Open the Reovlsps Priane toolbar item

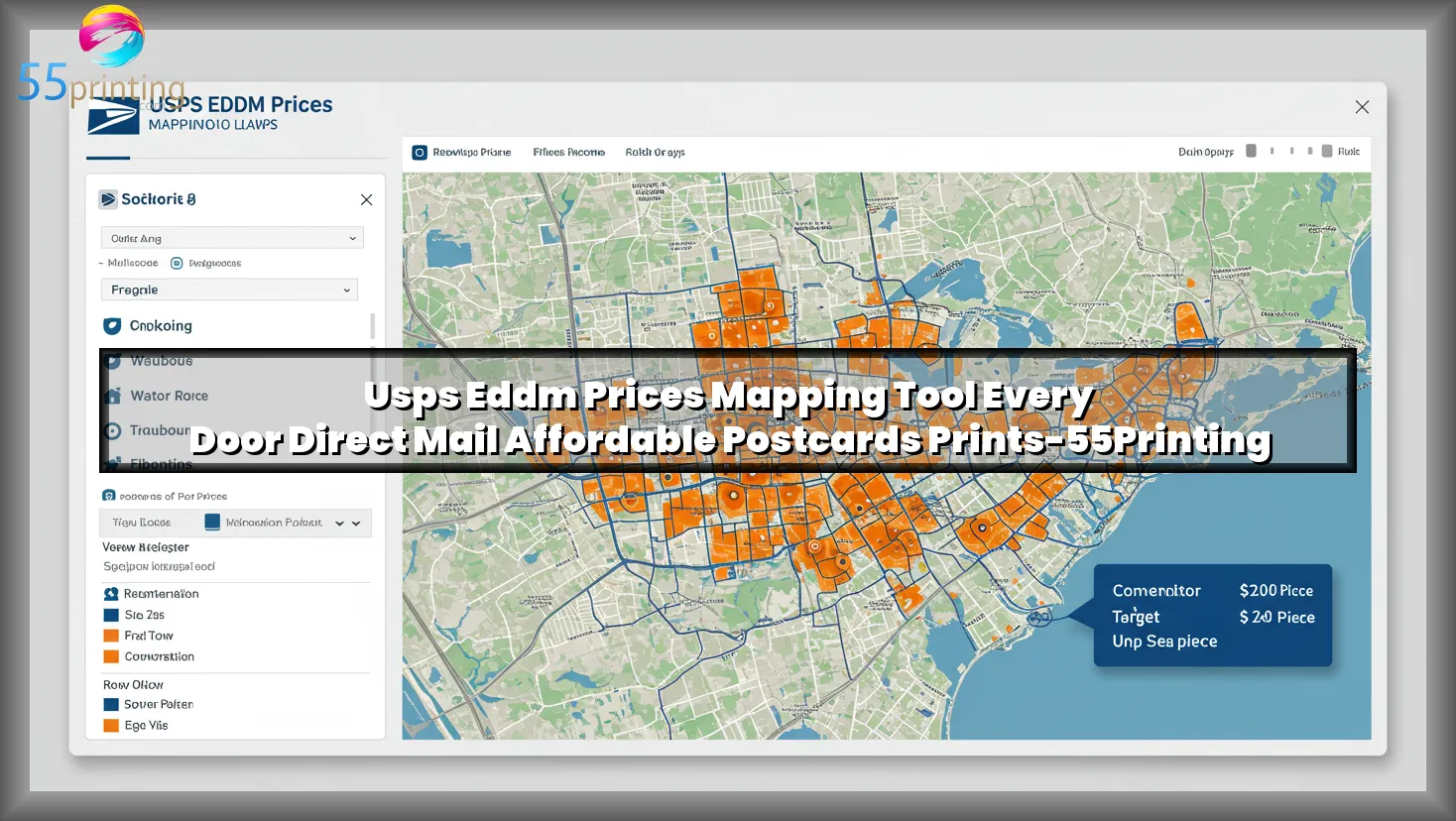coord(472,153)
